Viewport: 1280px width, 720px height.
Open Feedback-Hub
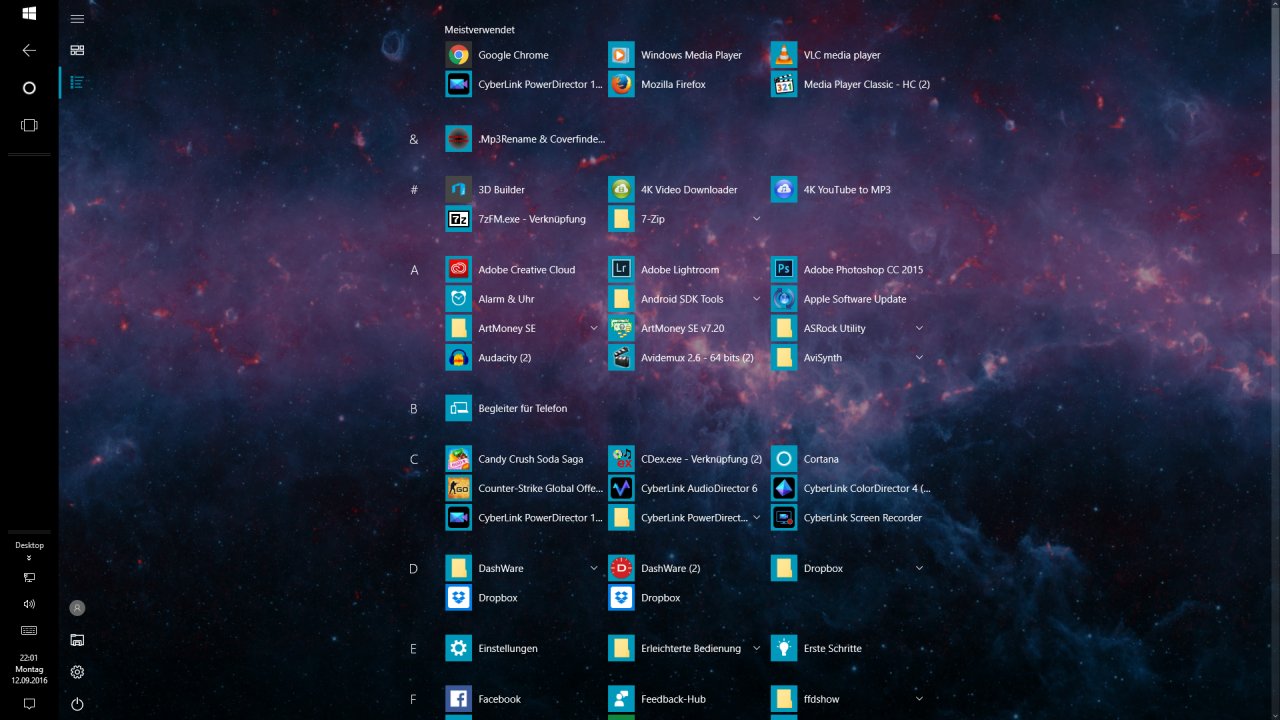(x=686, y=699)
